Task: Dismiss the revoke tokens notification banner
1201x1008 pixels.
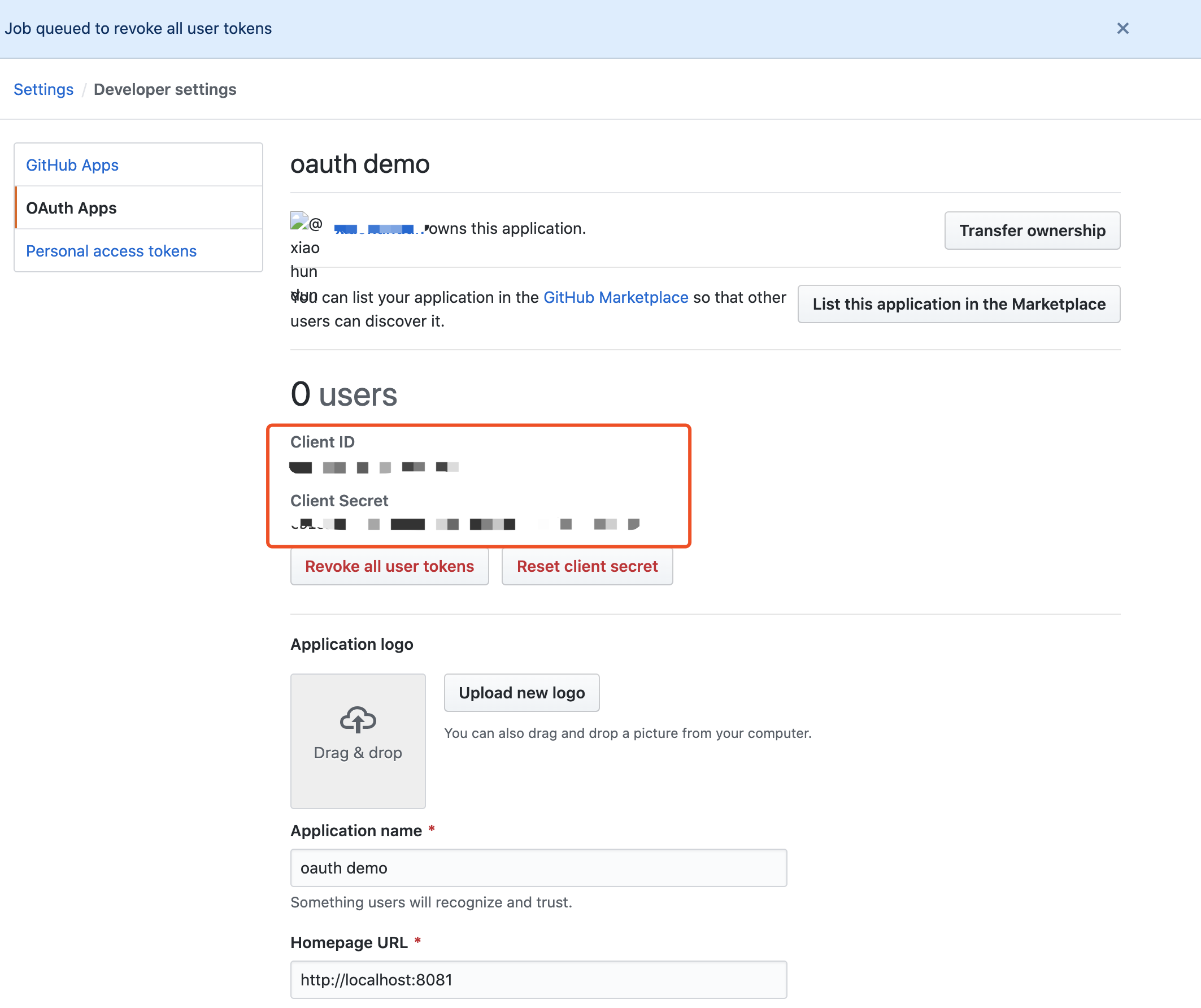Action: pyautogui.click(x=1122, y=29)
